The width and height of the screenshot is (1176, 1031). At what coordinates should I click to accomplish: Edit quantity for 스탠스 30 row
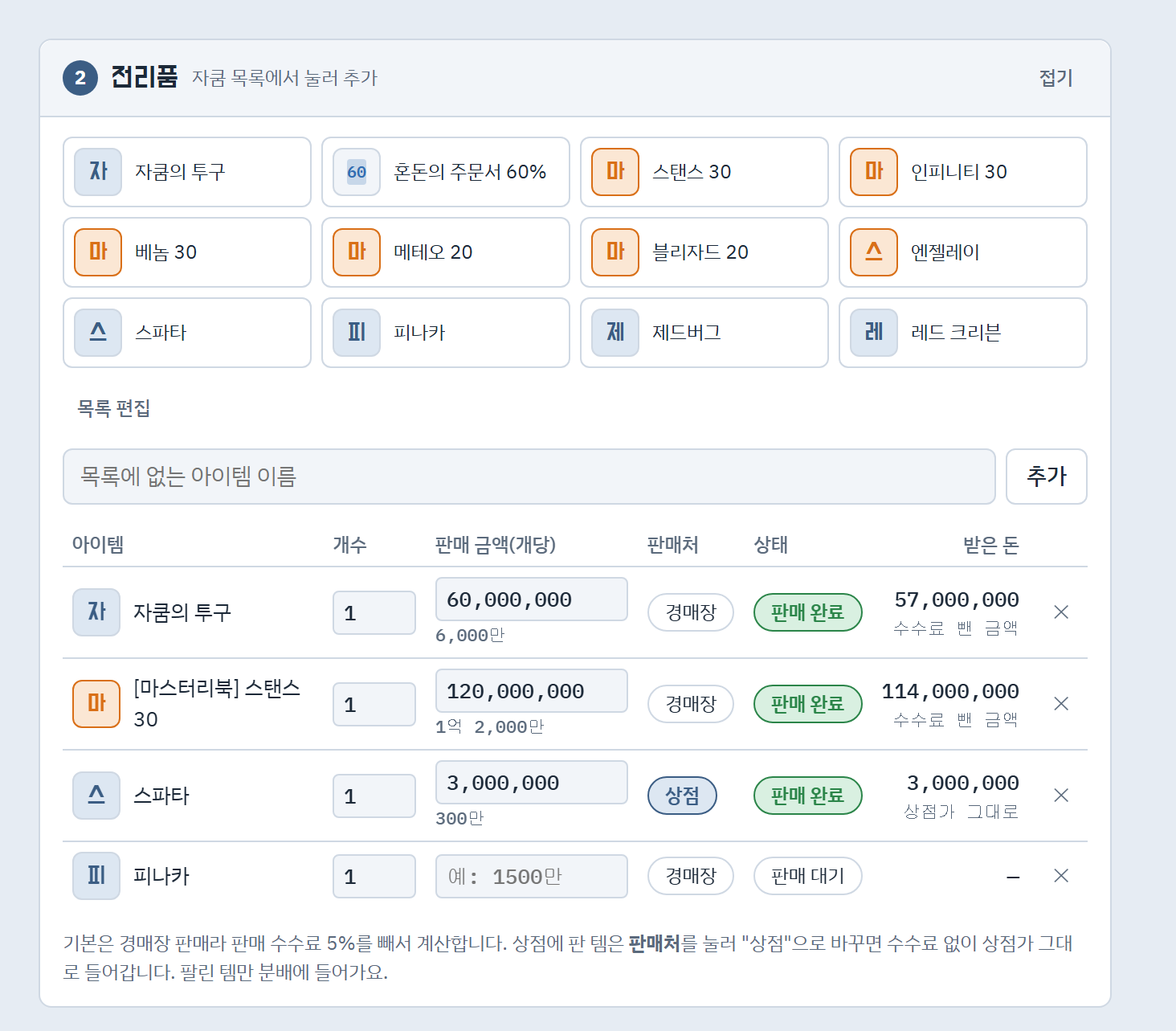click(x=374, y=705)
